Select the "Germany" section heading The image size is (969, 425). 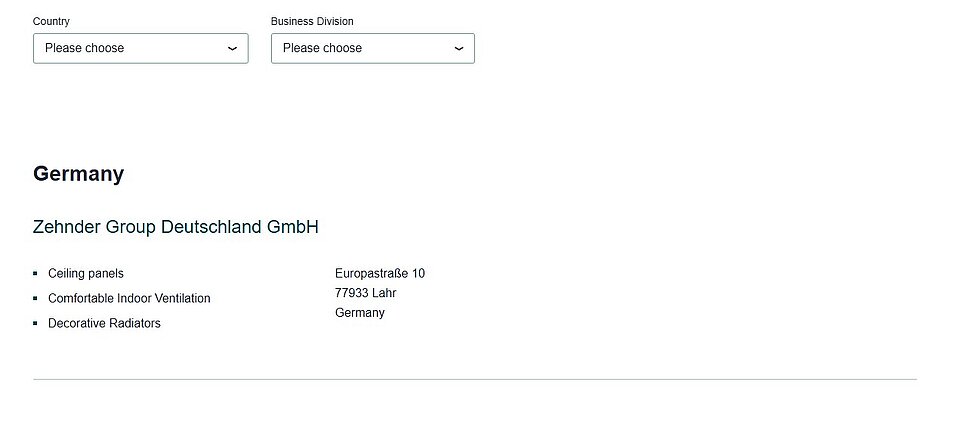pos(78,174)
